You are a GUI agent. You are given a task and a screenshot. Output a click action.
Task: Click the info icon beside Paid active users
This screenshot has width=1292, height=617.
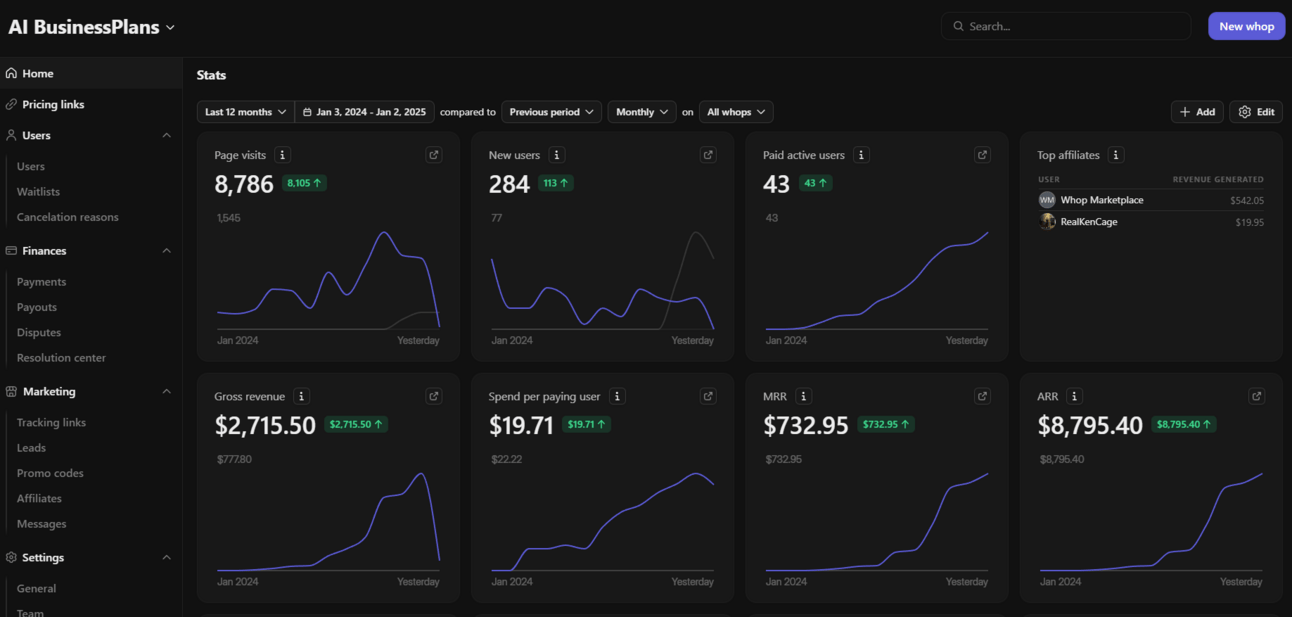point(861,155)
